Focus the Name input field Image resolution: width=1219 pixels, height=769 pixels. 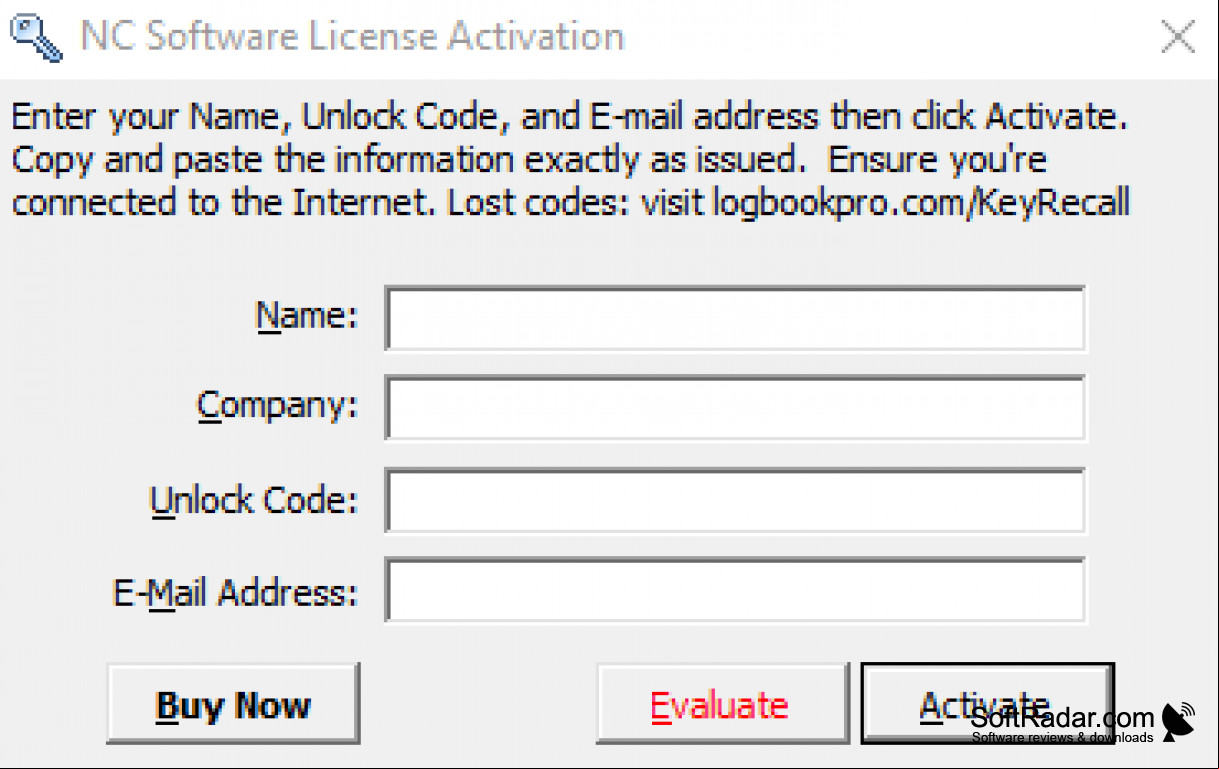[x=735, y=319]
